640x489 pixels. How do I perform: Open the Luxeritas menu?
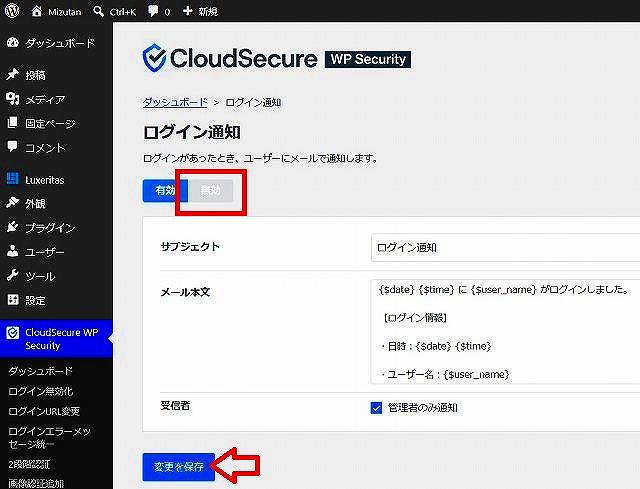(x=45, y=180)
